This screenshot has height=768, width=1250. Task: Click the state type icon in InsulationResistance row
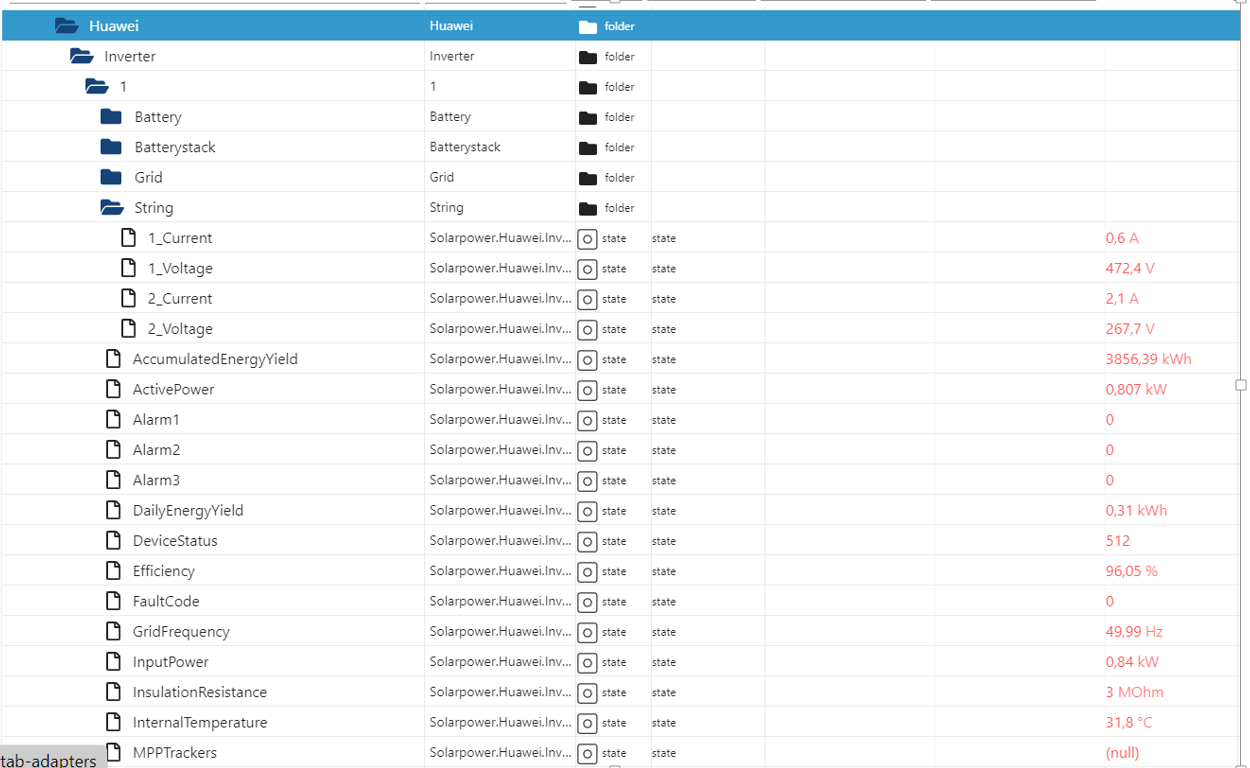(x=588, y=693)
